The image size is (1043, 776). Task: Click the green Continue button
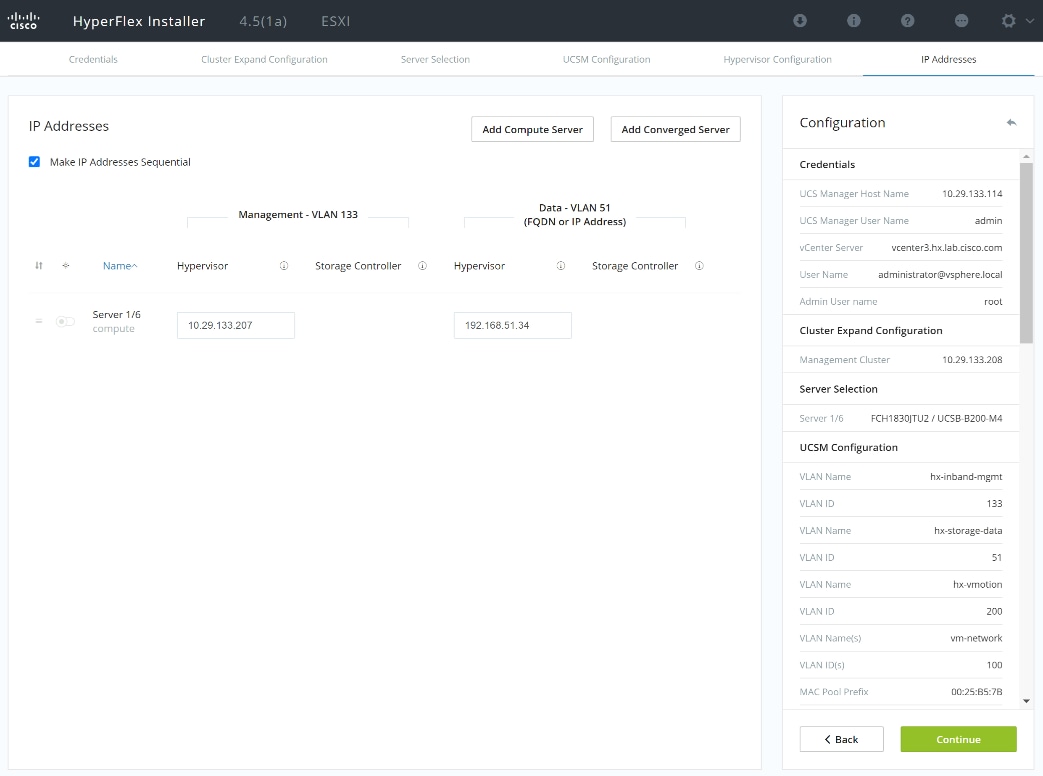(x=959, y=739)
